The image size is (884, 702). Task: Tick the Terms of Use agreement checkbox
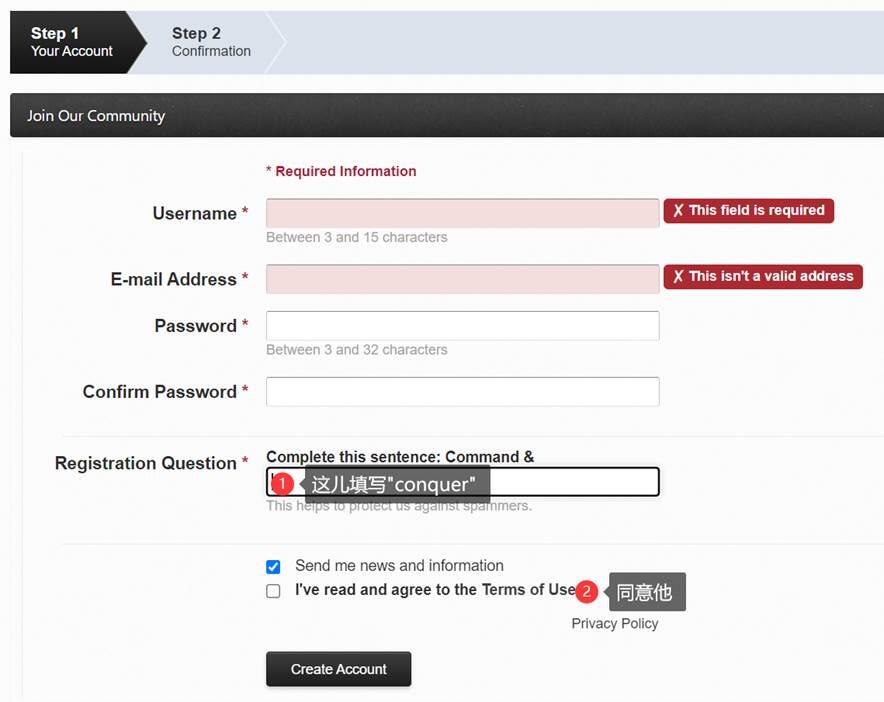tap(273, 591)
